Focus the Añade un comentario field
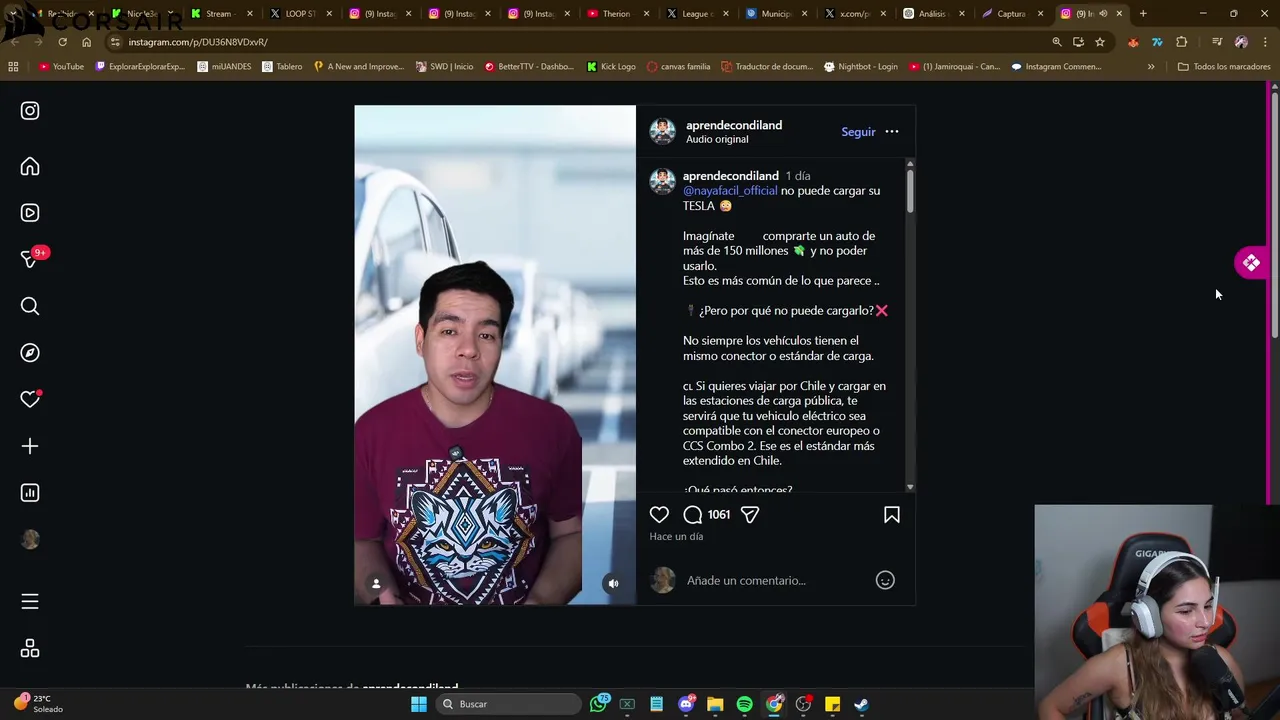The image size is (1280, 720). click(x=775, y=580)
